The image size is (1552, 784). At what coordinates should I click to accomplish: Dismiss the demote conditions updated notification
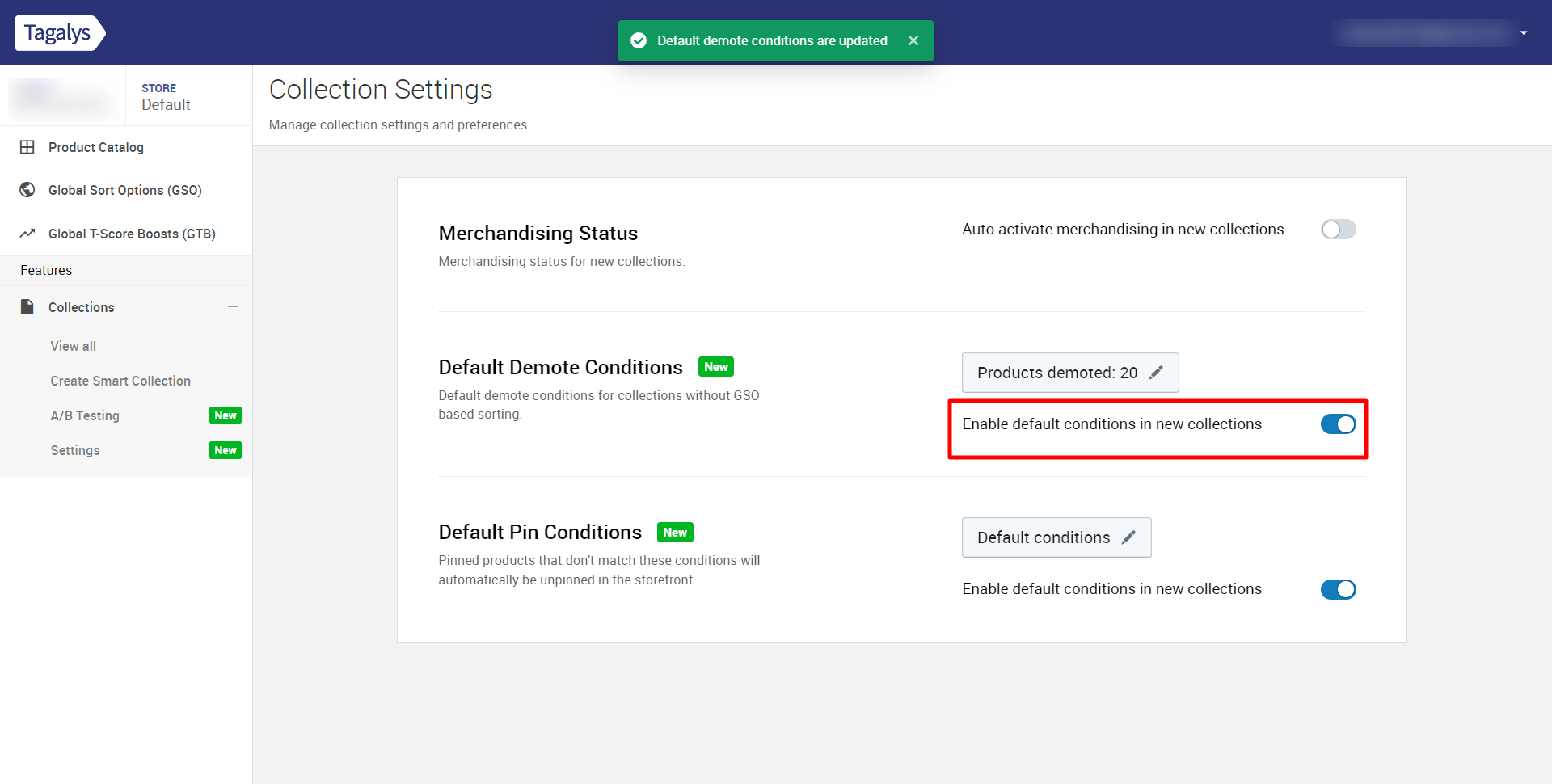click(x=913, y=40)
